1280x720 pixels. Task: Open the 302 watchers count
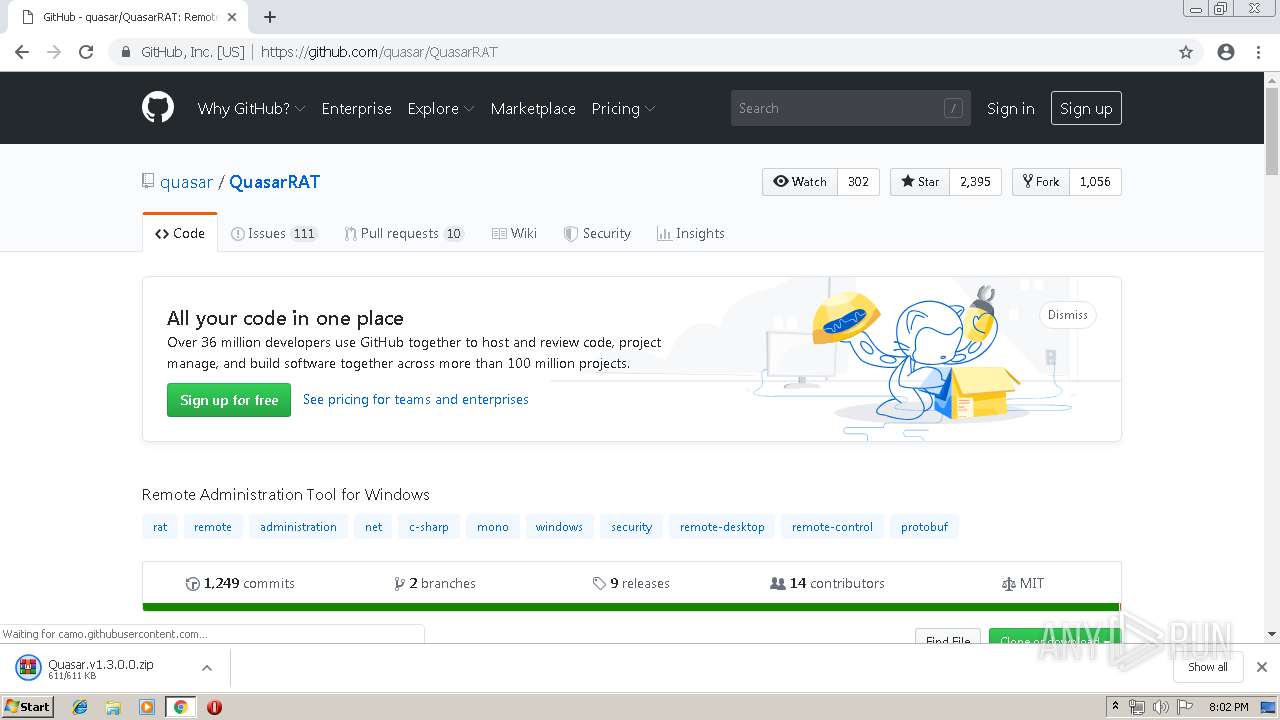858,181
